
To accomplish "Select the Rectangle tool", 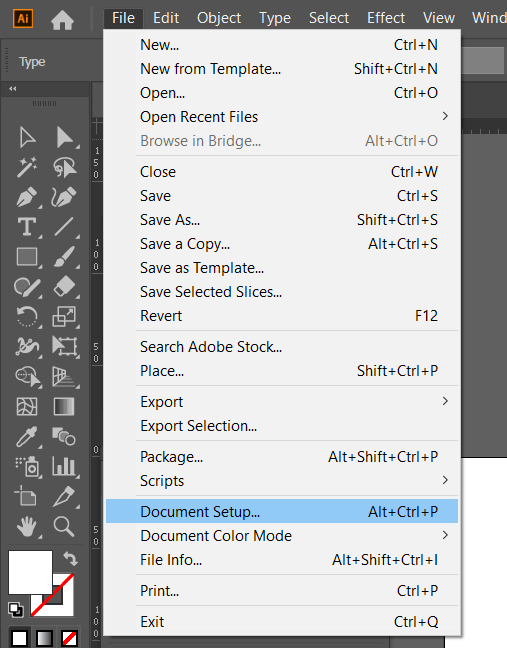I will click(x=27, y=257).
